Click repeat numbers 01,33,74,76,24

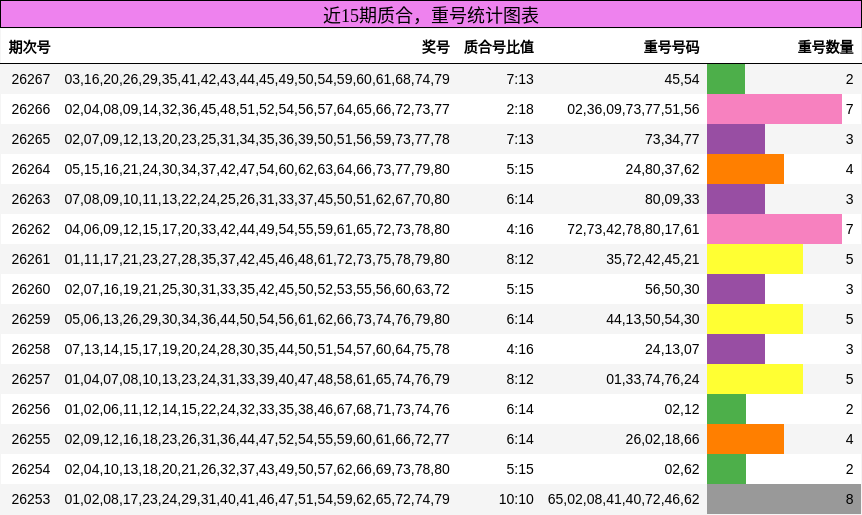coord(653,379)
